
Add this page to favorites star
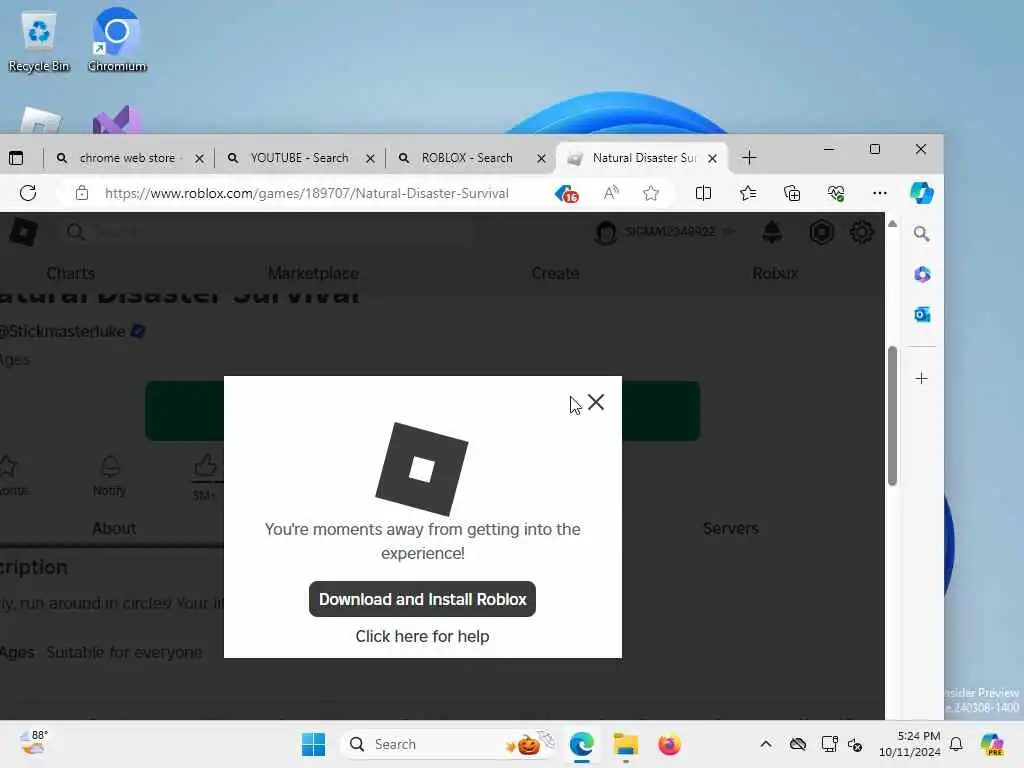[x=650, y=193]
